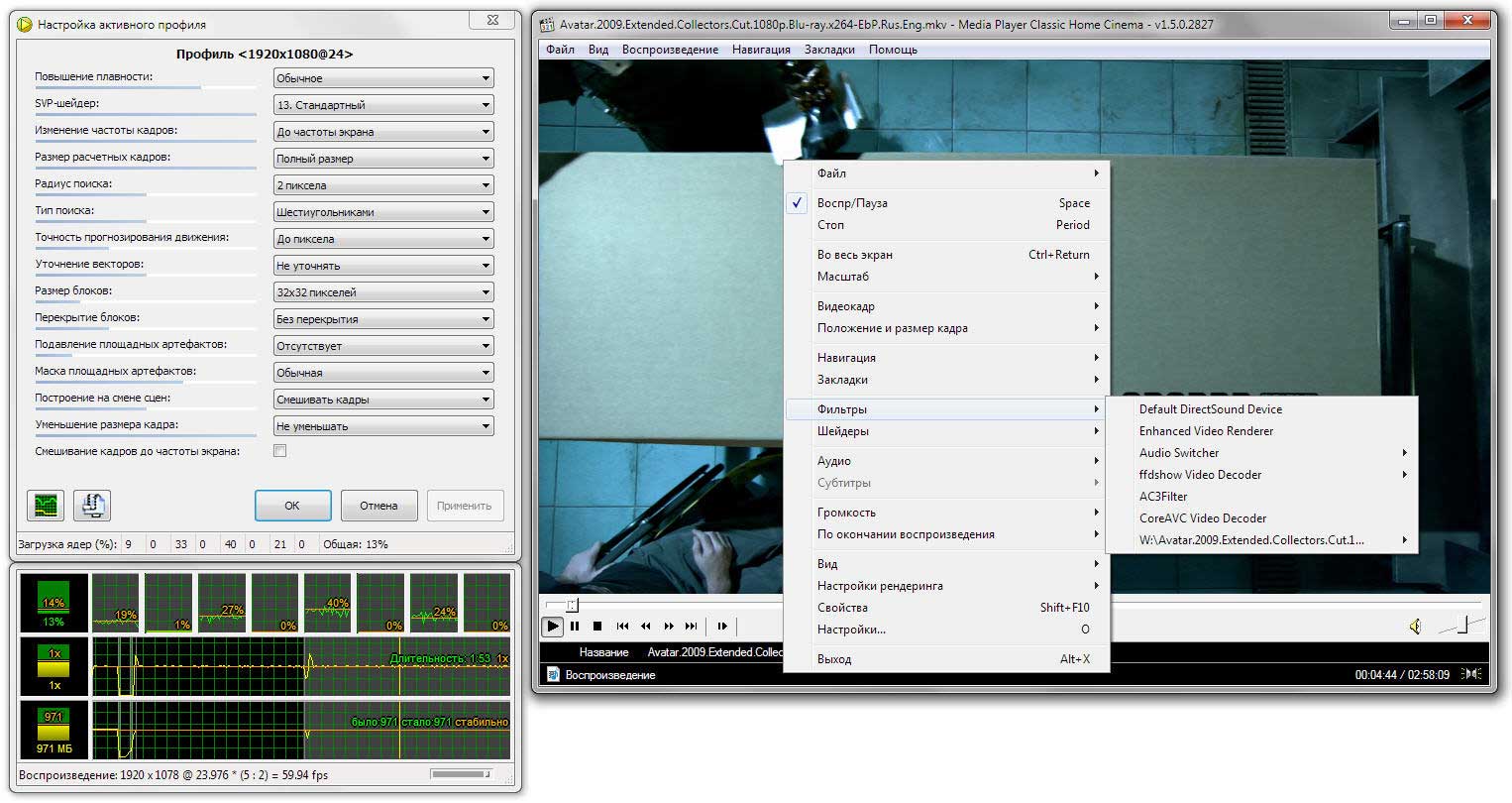This screenshot has width=1512, height=803.
Task: Click the fast-forward icon
Action: tap(669, 626)
